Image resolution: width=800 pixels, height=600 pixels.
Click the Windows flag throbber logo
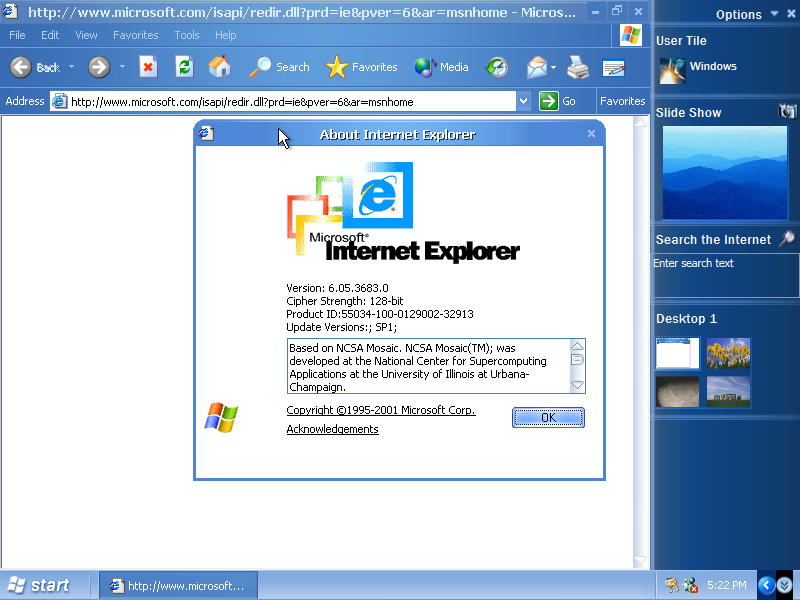(x=631, y=35)
